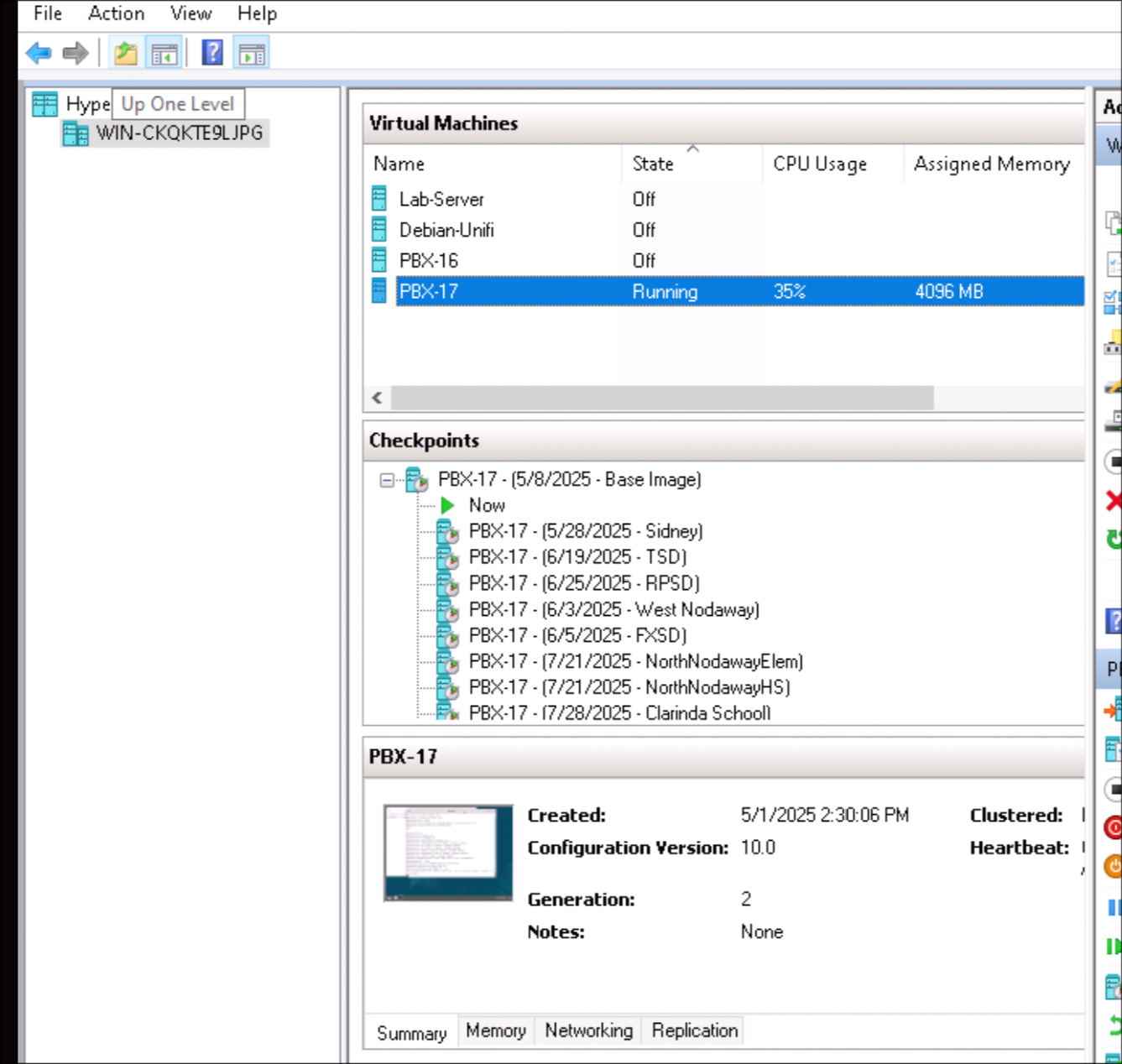Toggle the Show/Hide Action Pane button

(x=252, y=54)
